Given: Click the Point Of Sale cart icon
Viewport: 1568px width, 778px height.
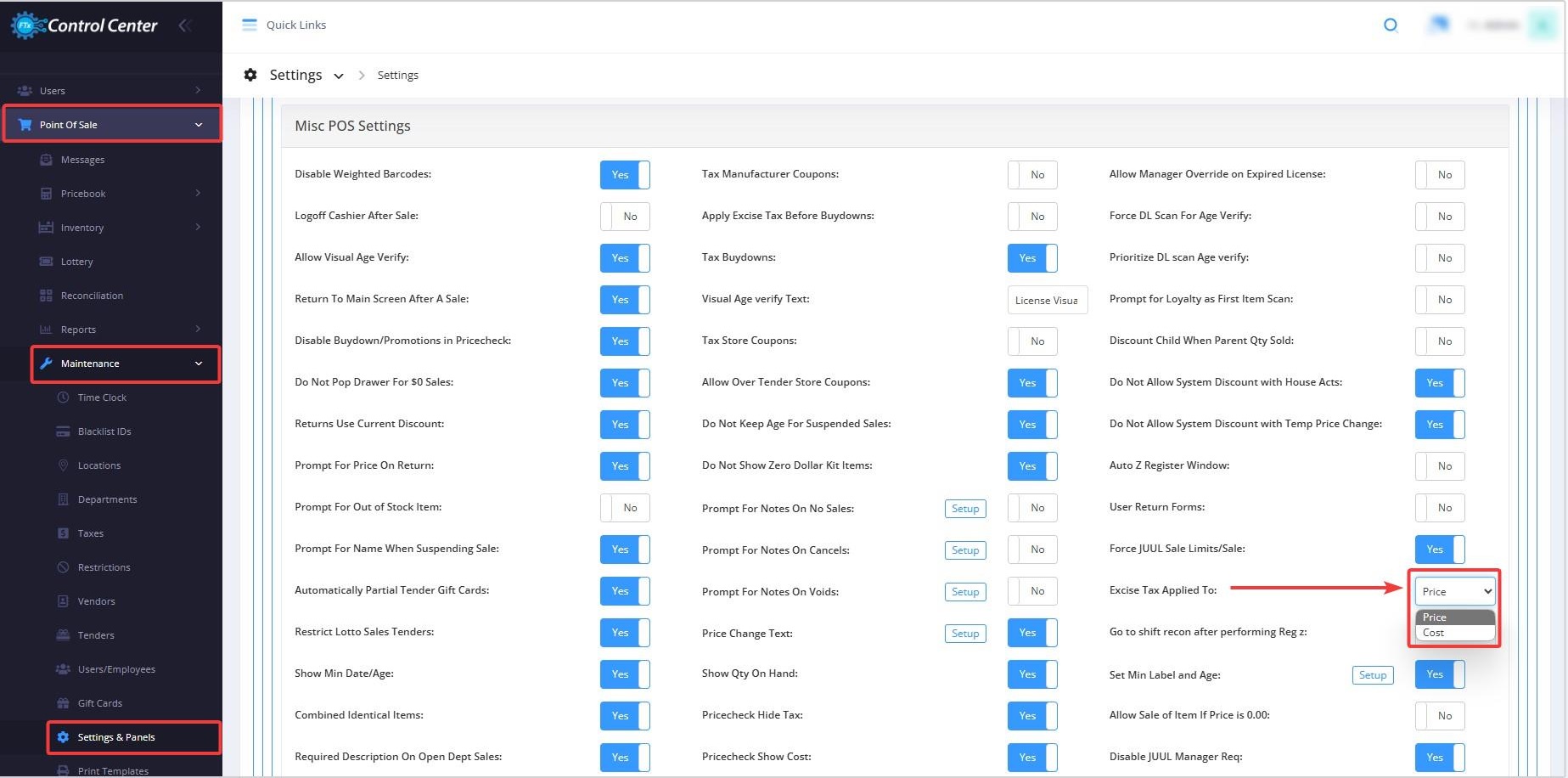Looking at the screenshot, I should (x=25, y=124).
